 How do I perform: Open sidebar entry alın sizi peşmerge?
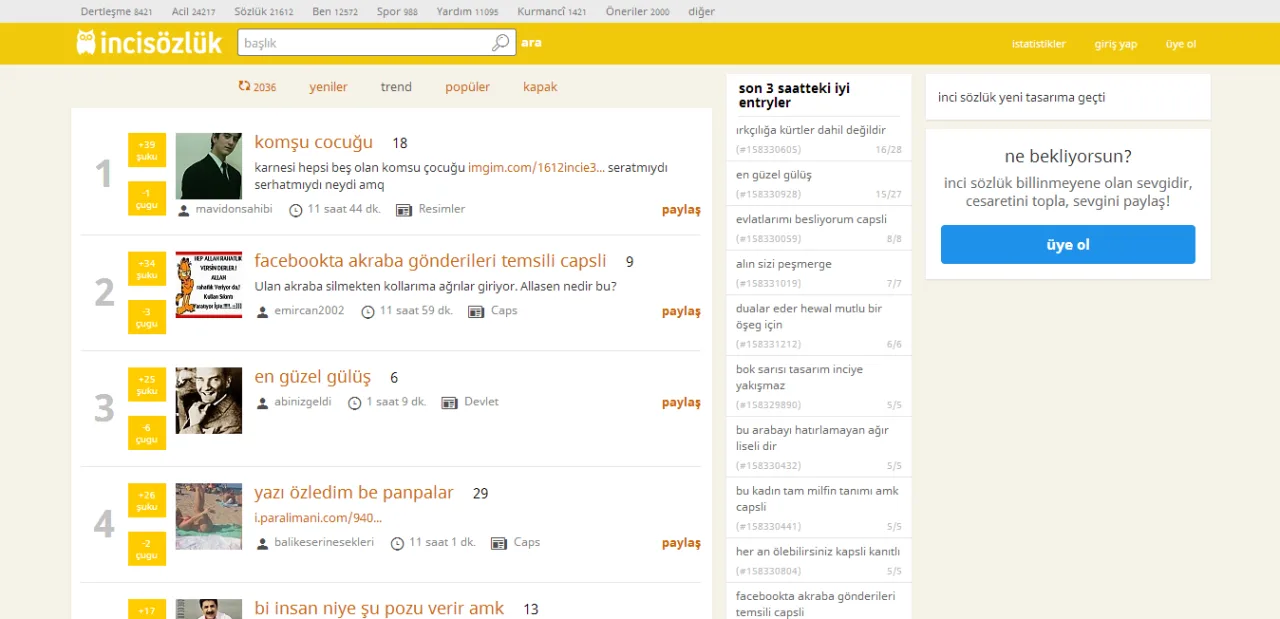click(x=784, y=264)
